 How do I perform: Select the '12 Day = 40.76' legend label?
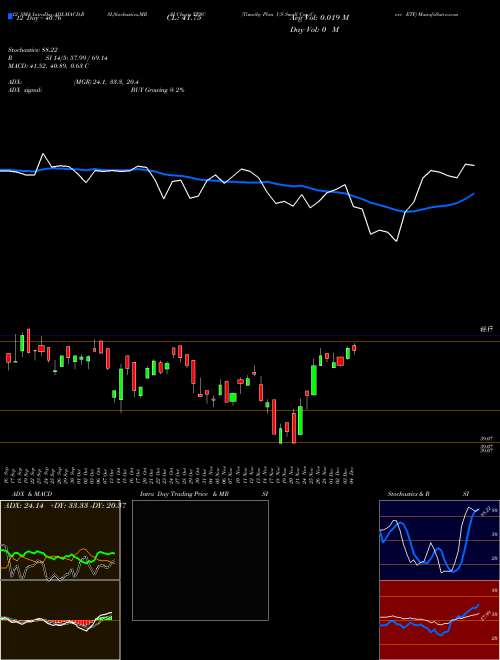pos(39,18)
